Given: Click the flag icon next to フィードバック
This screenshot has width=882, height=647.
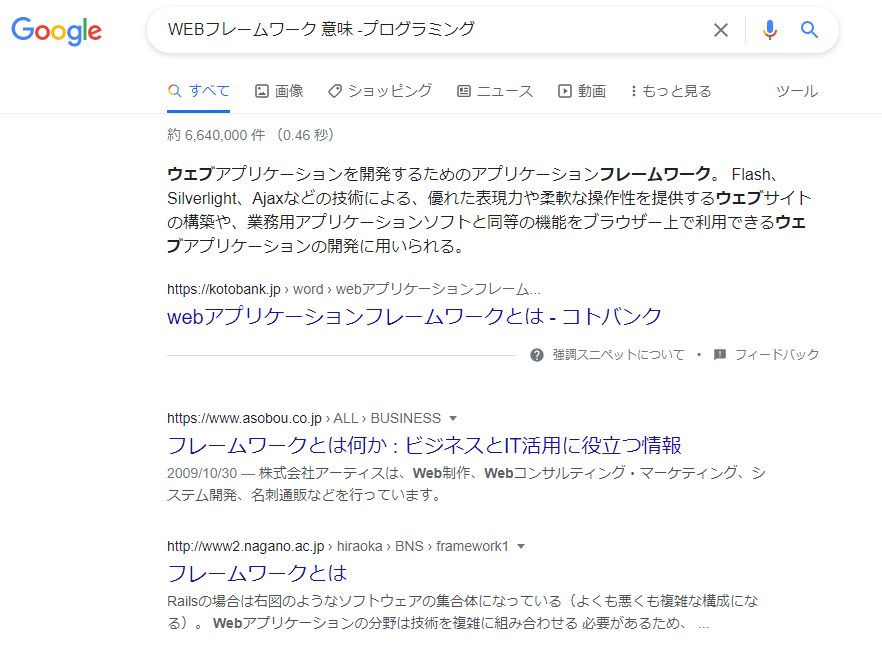Looking at the screenshot, I should coord(718,354).
